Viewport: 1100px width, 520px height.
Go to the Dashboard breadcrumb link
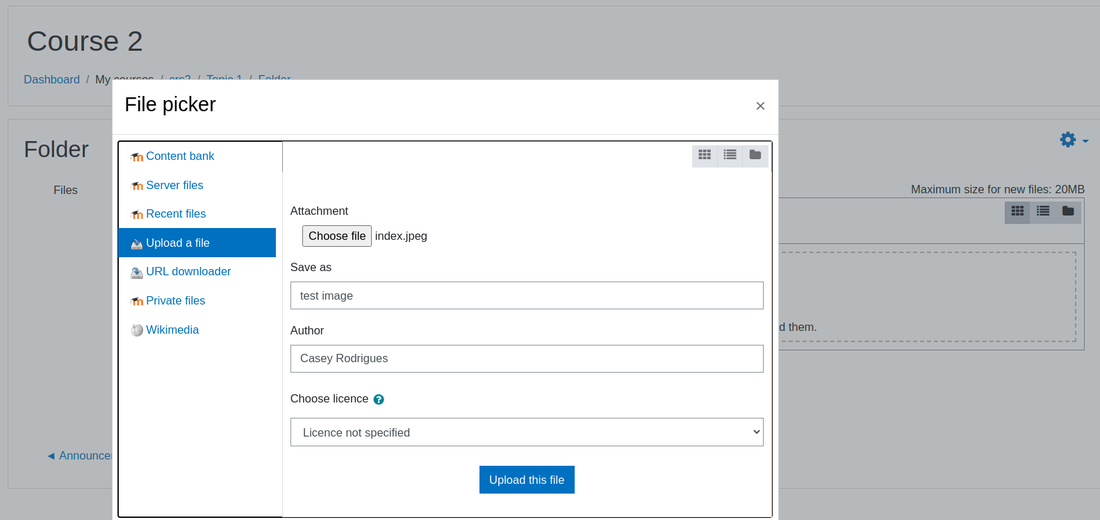click(52, 79)
